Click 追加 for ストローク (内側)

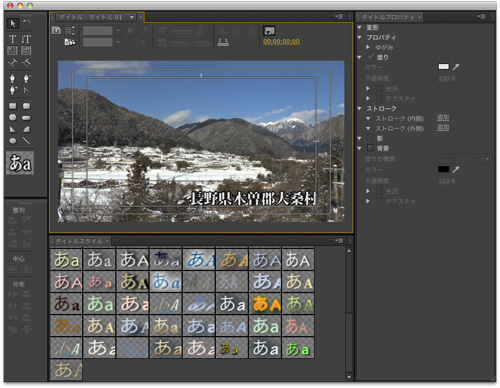click(443, 117)
